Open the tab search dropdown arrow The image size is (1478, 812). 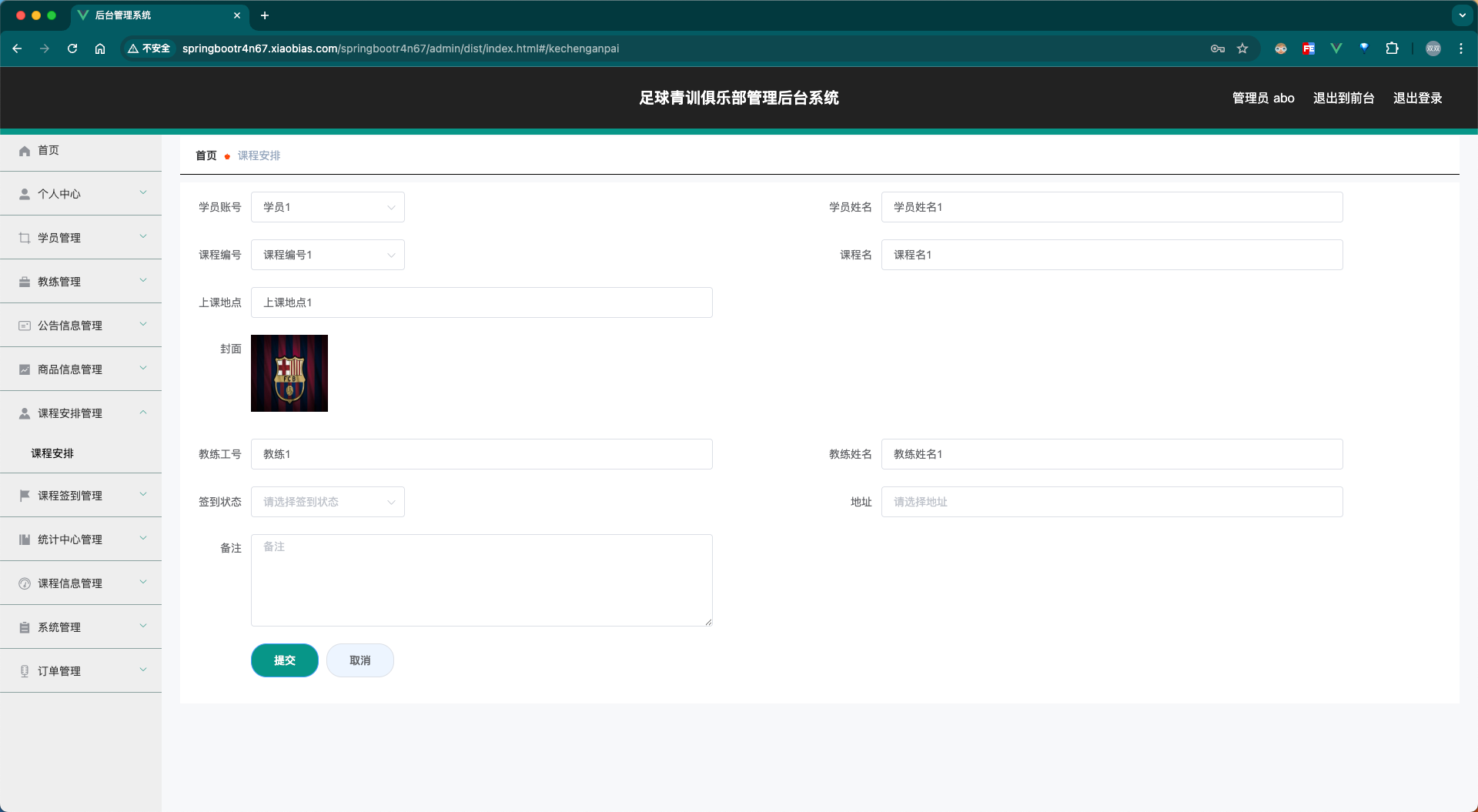[x=1463, y=15]
